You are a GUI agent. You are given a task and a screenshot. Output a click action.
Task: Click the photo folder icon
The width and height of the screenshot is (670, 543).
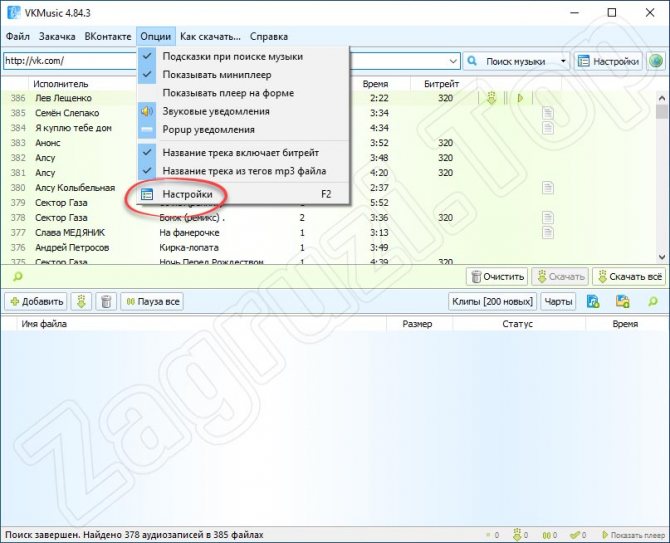pyautogui.click(x=623, y=302)
